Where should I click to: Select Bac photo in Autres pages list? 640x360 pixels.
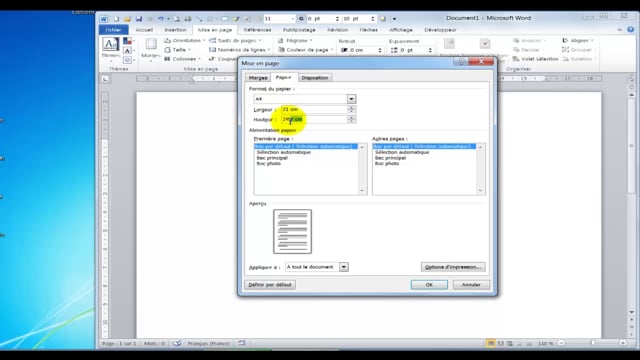387,164
